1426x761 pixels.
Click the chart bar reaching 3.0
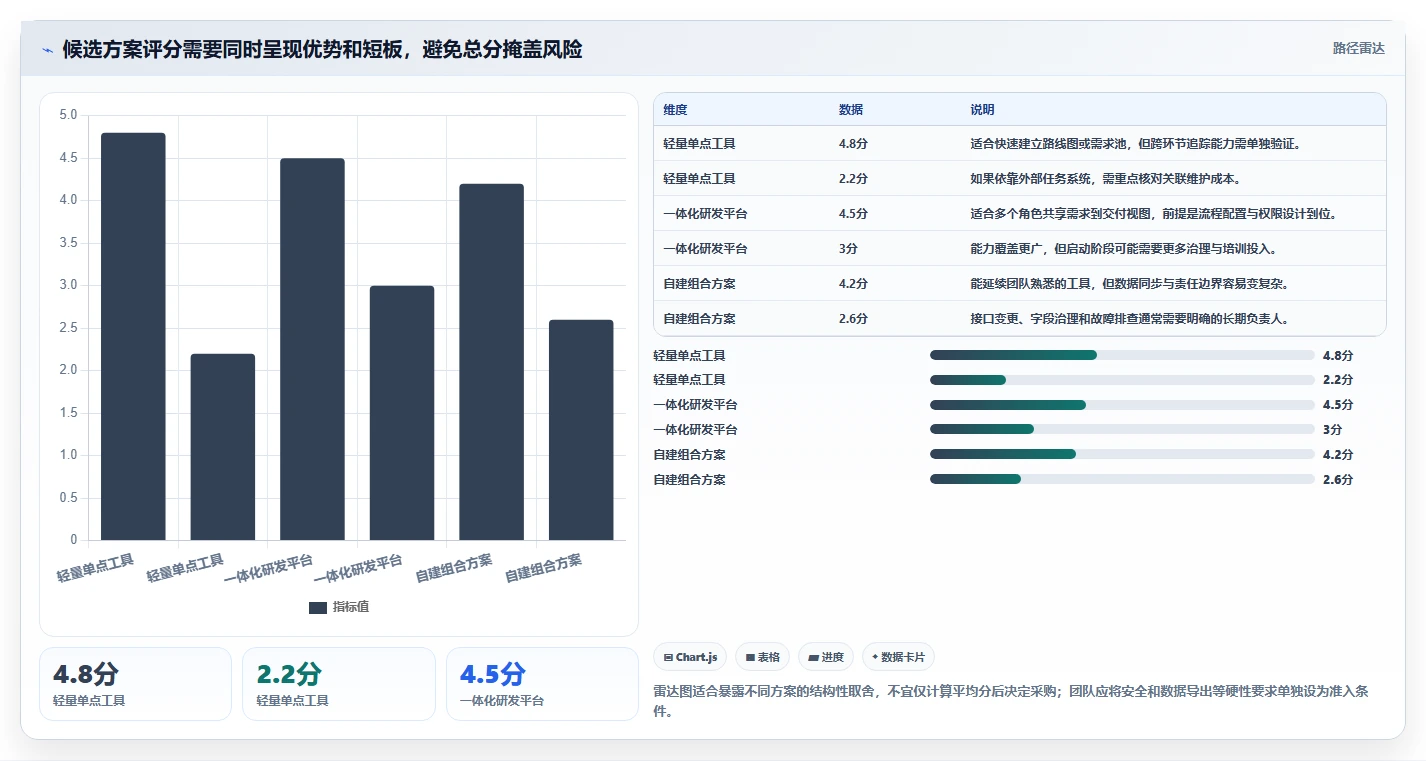click(402, 413)
